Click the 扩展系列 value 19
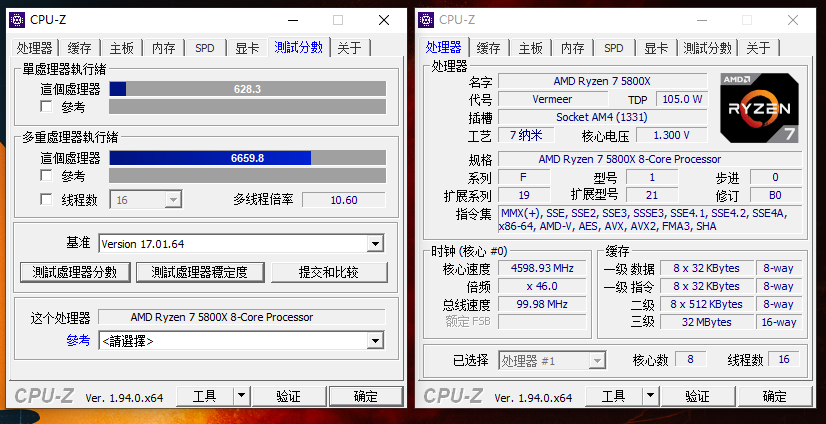This screenshot has width=826, height=424. tap(524, 195)
